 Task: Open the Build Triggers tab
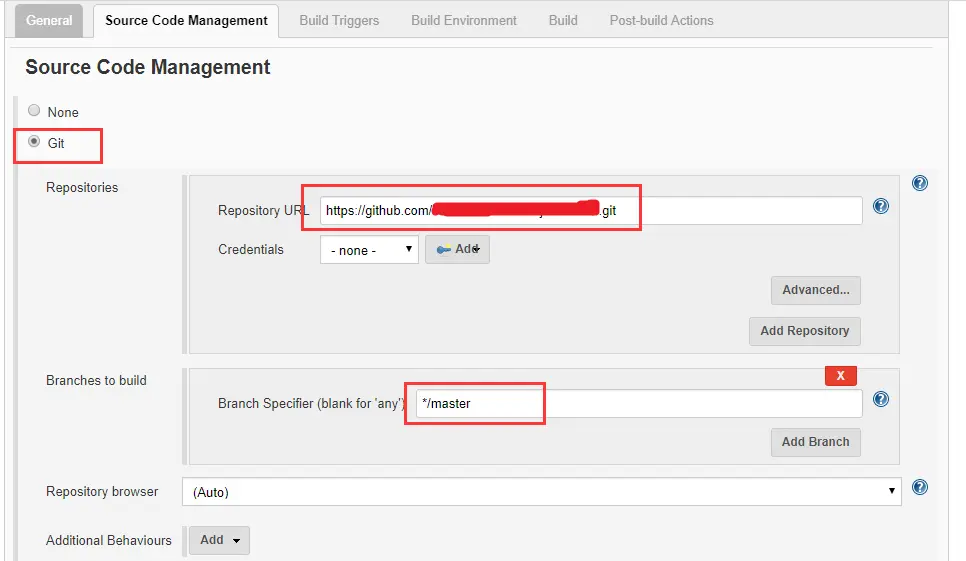[339, 20]
